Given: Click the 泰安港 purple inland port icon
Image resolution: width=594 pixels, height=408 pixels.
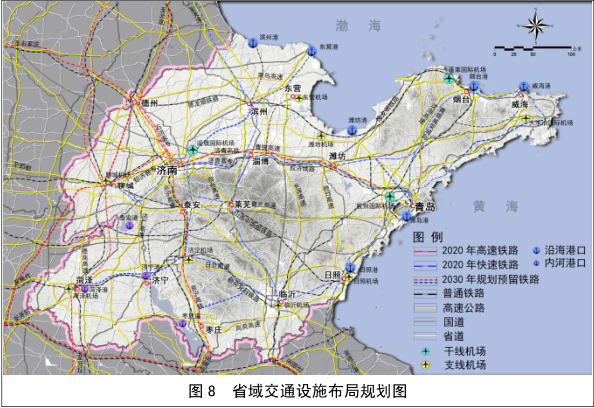Looking at the screenshot, I should pos(130,225).
